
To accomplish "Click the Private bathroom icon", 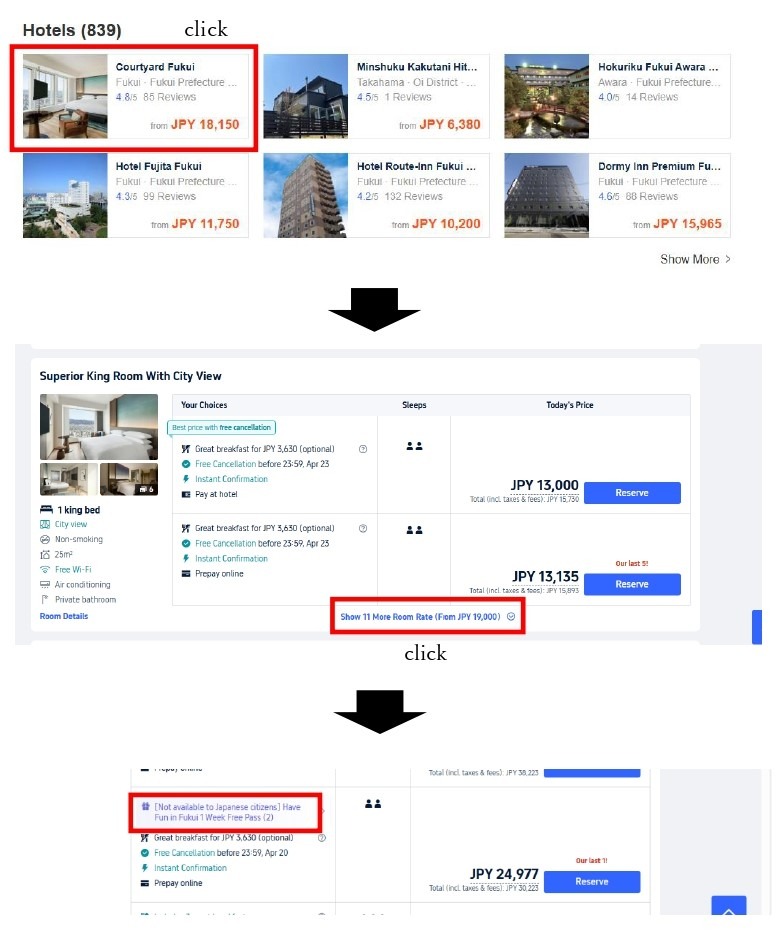I will (45, 600).
